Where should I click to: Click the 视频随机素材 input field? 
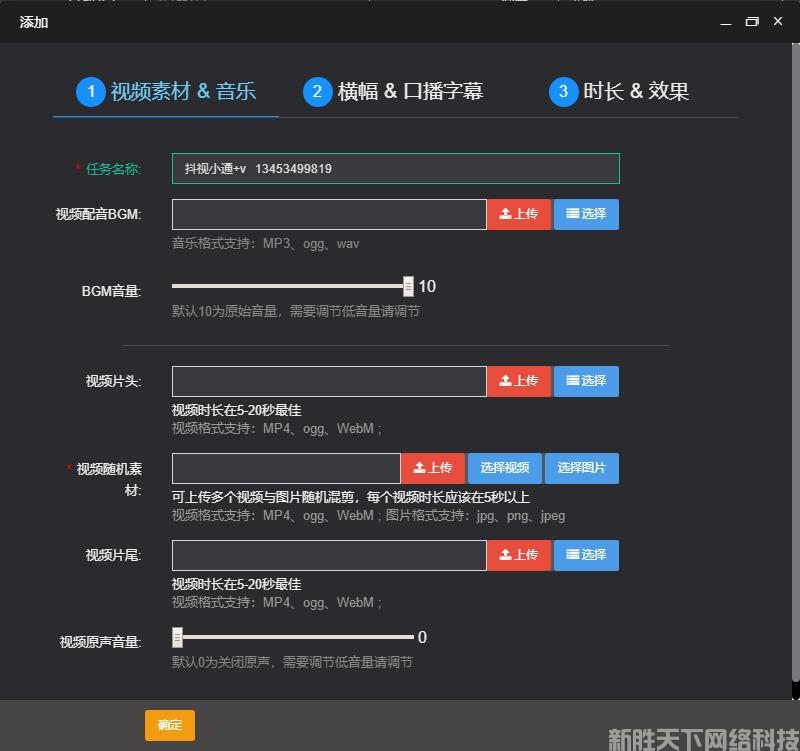coord(286,469)
